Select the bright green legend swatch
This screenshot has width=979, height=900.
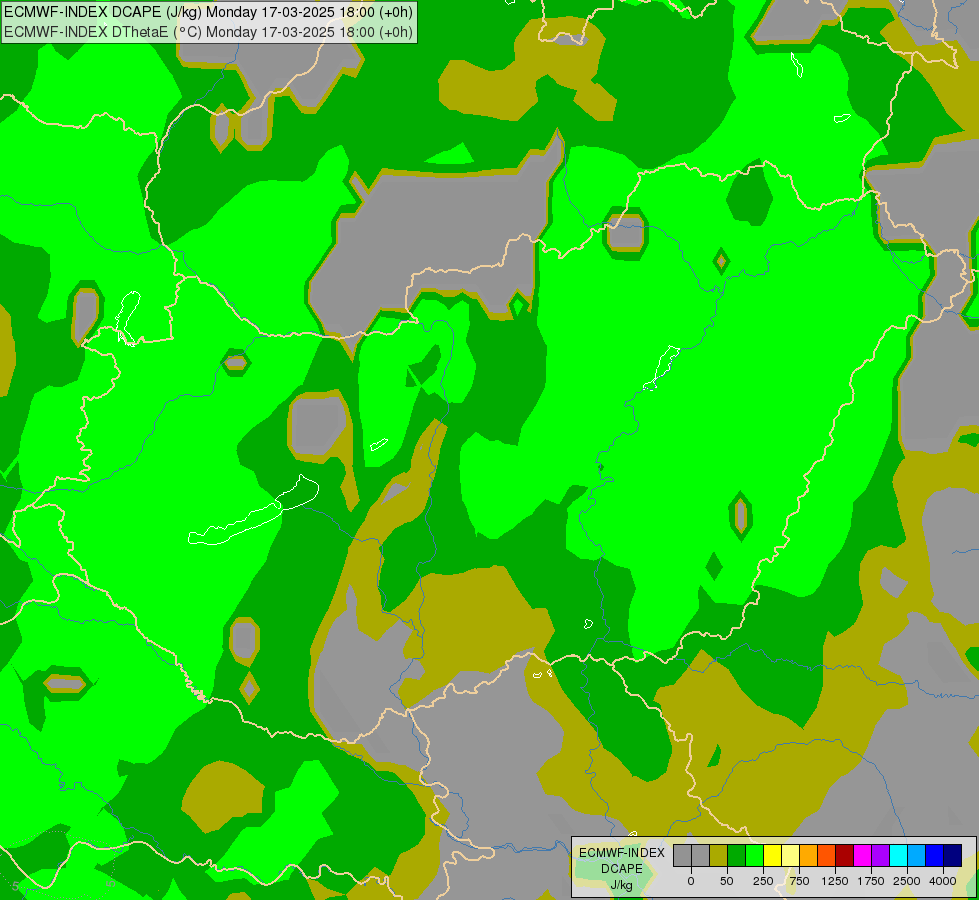click(x=754, y=856)
